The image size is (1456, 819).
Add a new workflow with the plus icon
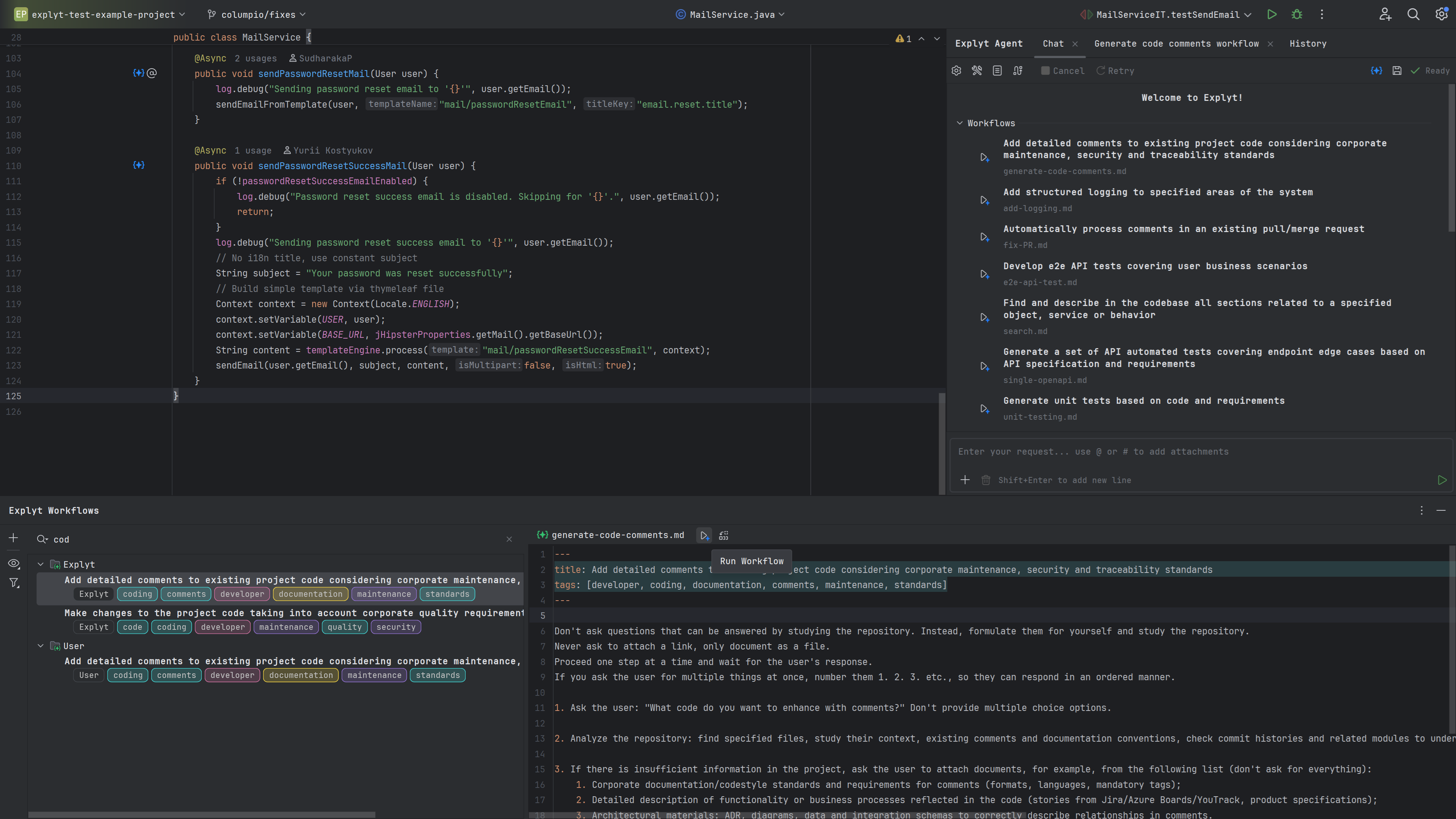coord(13,538)
